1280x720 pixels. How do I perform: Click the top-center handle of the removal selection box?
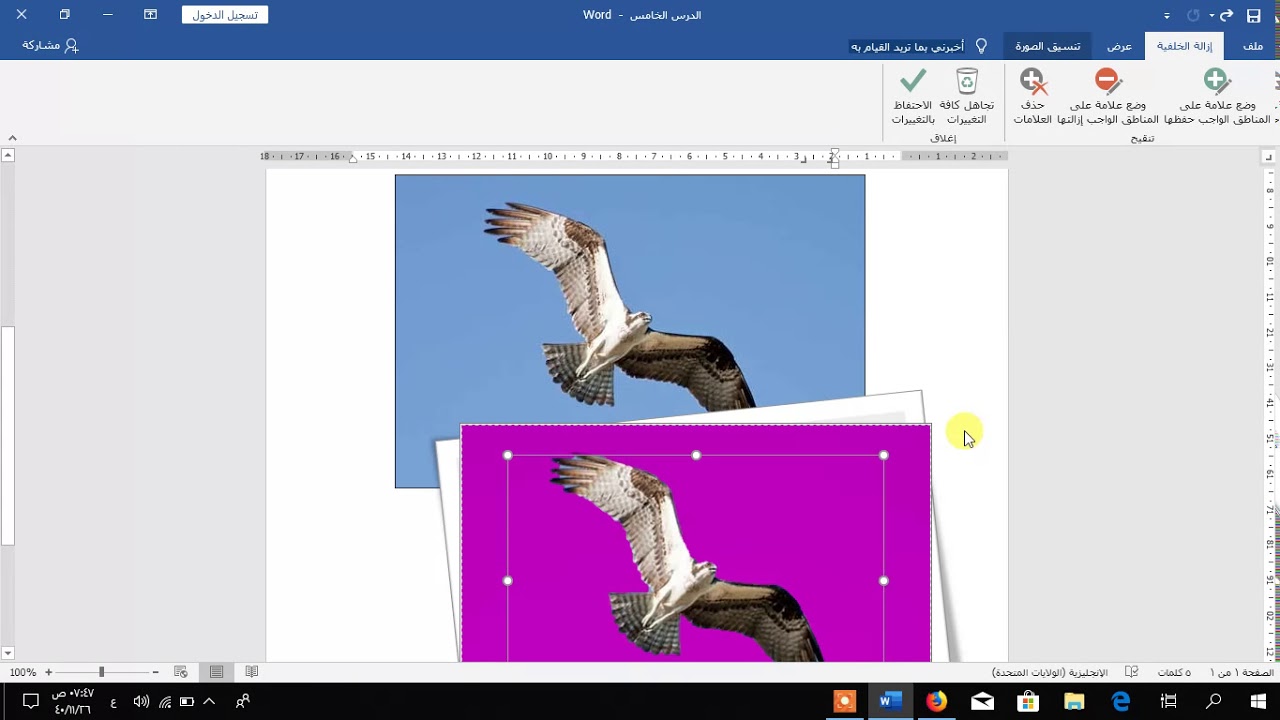(x=696, y=455)
